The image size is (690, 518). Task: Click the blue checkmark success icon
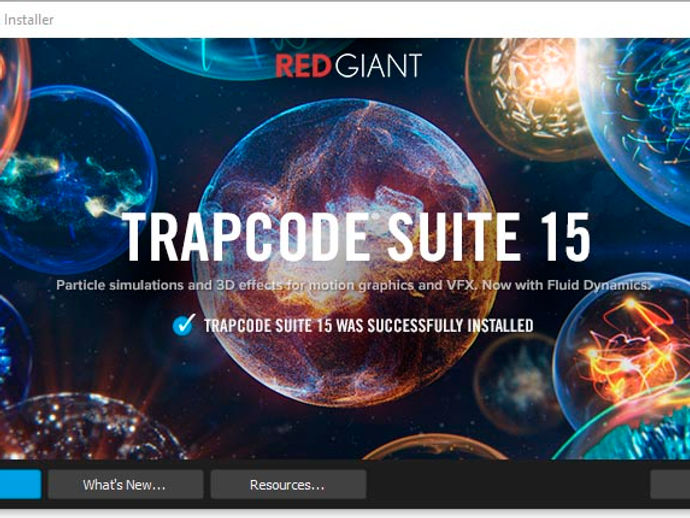coord(184,325)
